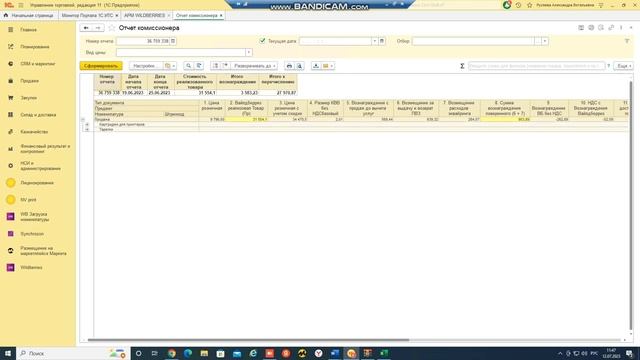
Task: Click the notifications icon with red badge
Action: click(507, 5)
